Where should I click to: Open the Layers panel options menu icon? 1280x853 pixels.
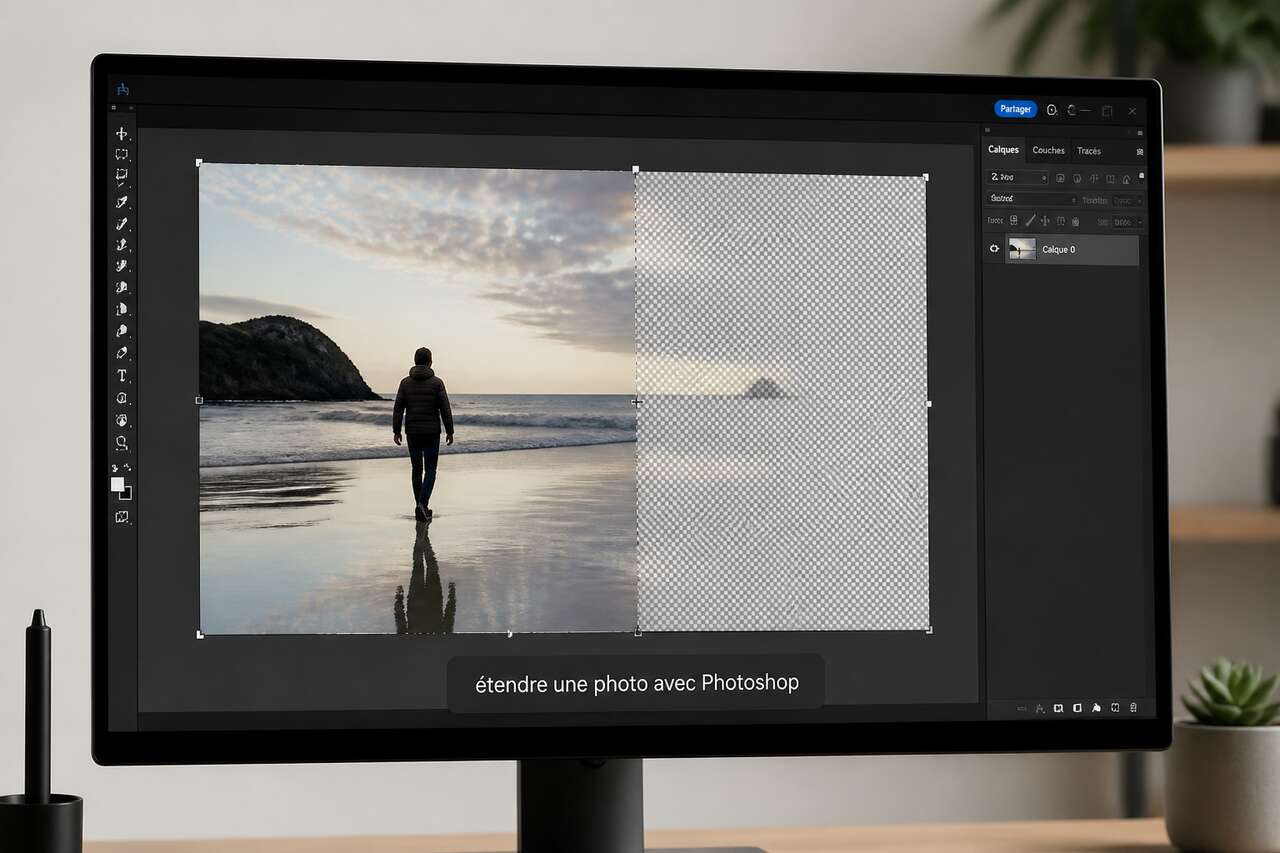click(1140, 151)
